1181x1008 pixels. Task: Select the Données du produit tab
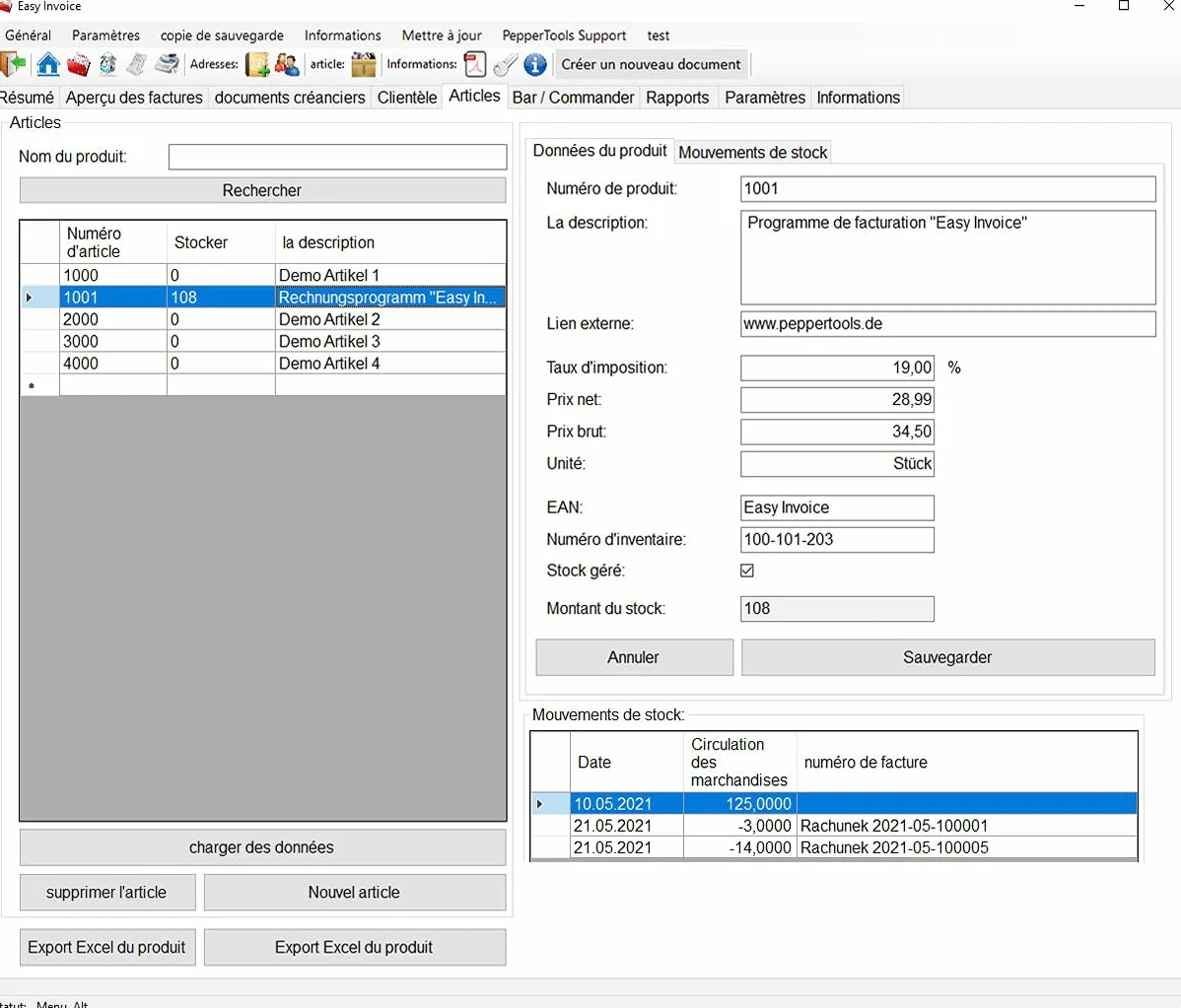point(600,151)
